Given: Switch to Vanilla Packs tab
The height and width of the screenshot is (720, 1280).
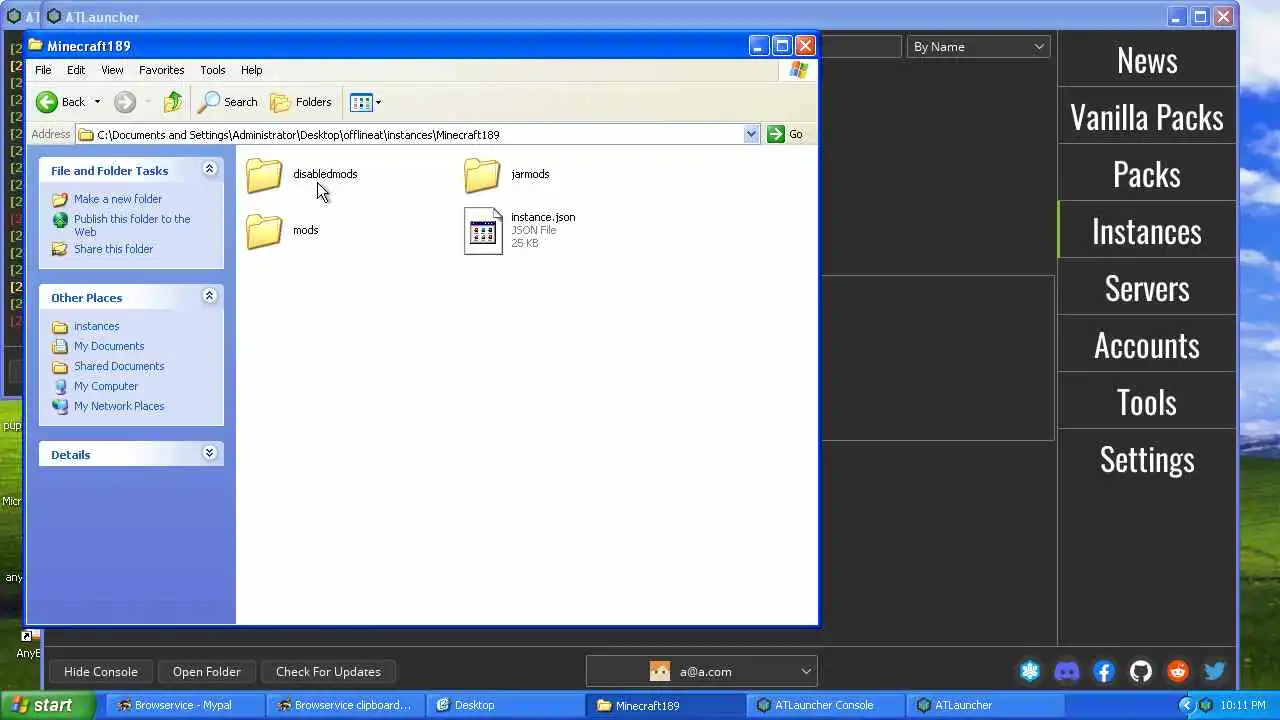Looking at the screenshot, I should pos(1147,117).
